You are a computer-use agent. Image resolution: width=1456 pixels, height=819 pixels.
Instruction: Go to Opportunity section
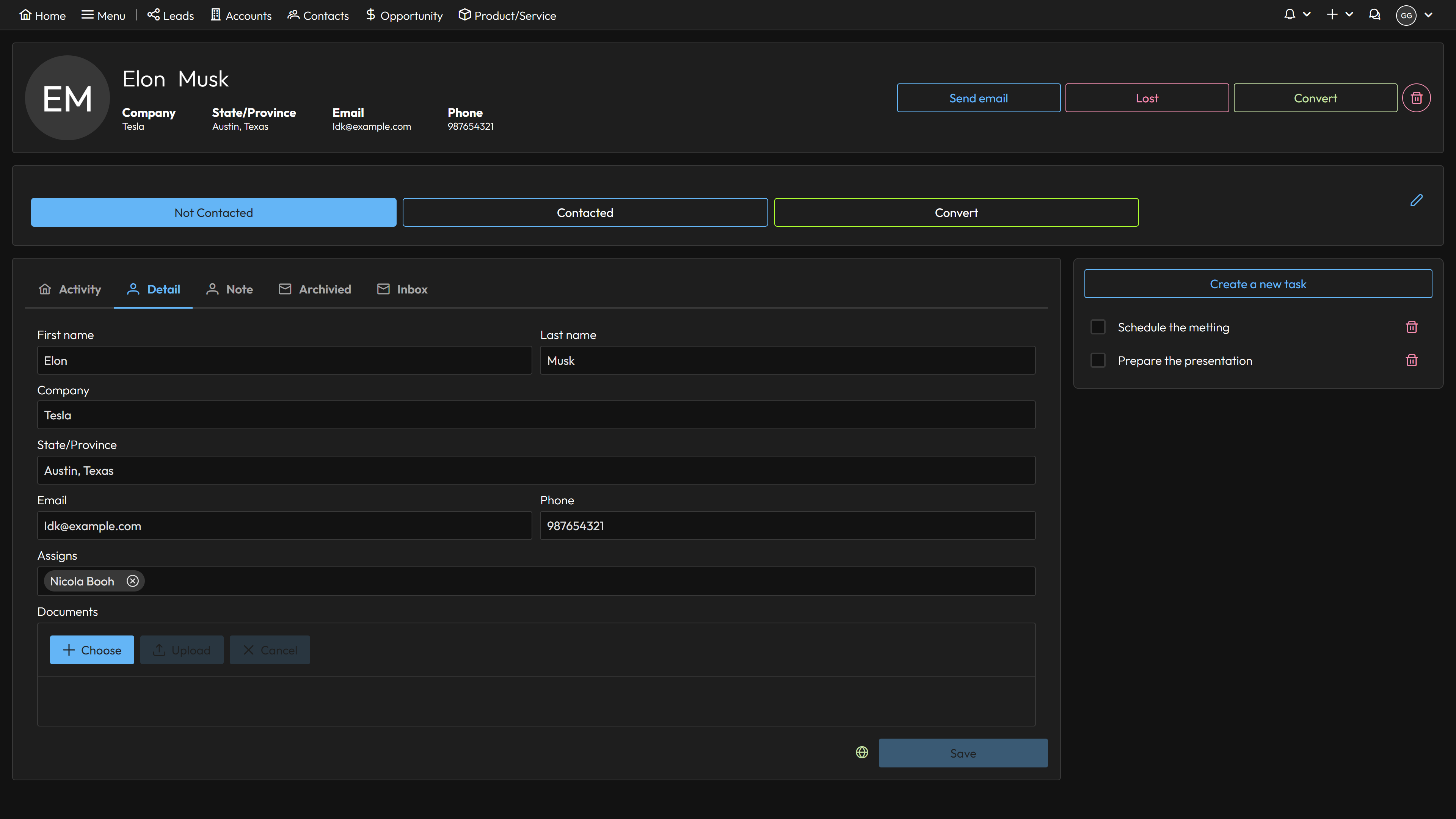point(404,15)
